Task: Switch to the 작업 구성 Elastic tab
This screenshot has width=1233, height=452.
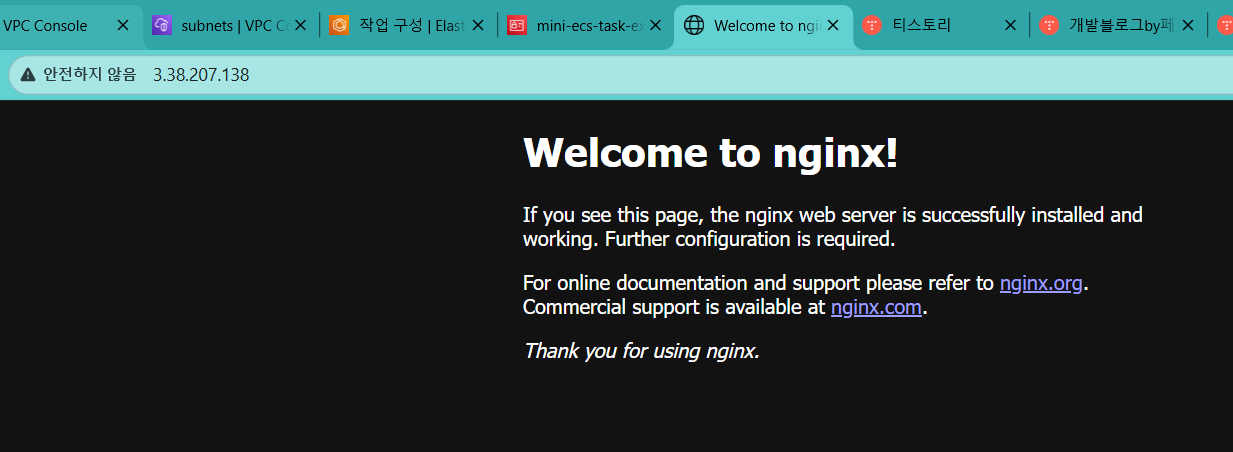Action: [x=409, y=26]
